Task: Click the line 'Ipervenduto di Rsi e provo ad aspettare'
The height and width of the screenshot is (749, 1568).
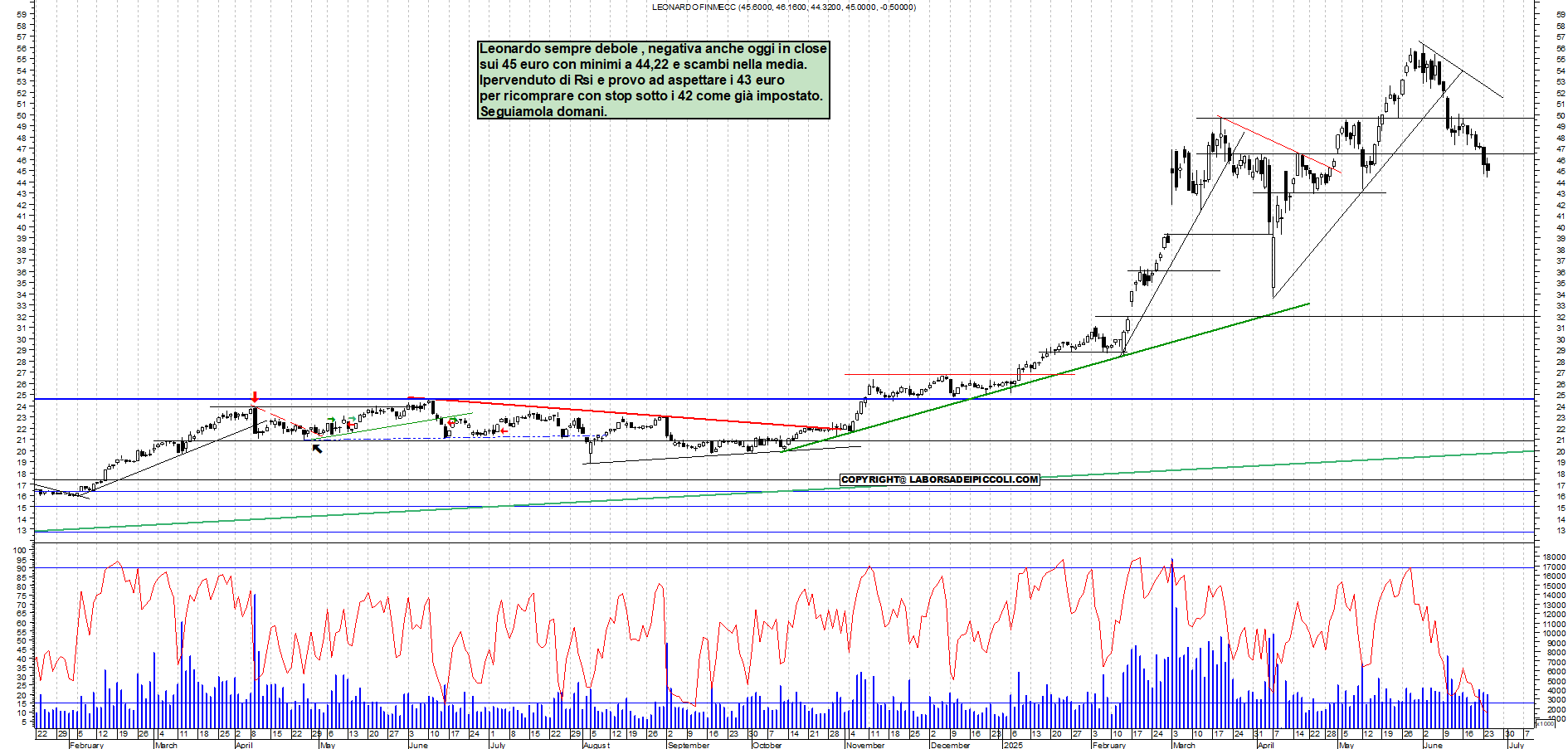Action: pos(632,80)
